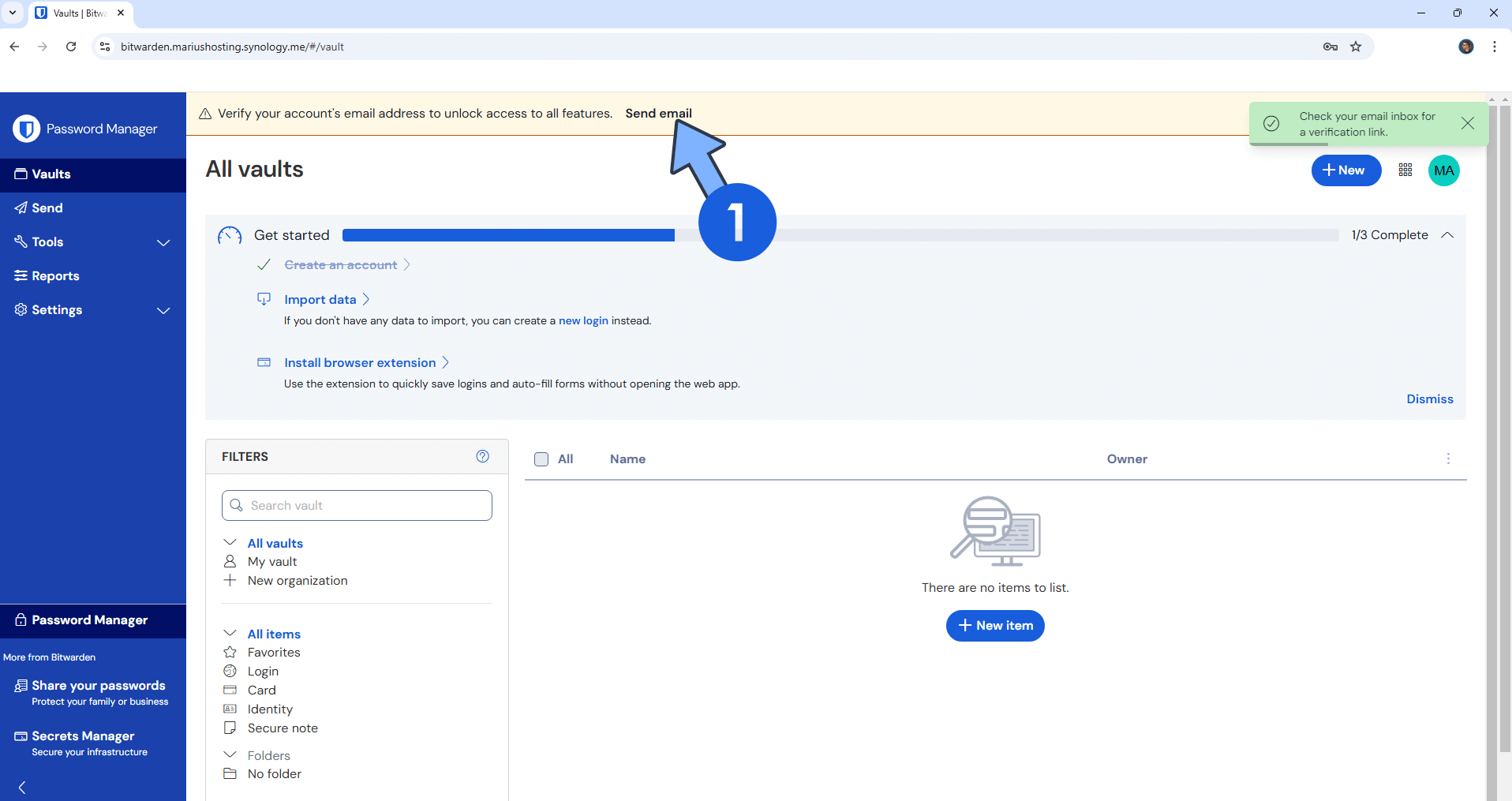
Task: Focus the Search vault field
Action: 357,506
